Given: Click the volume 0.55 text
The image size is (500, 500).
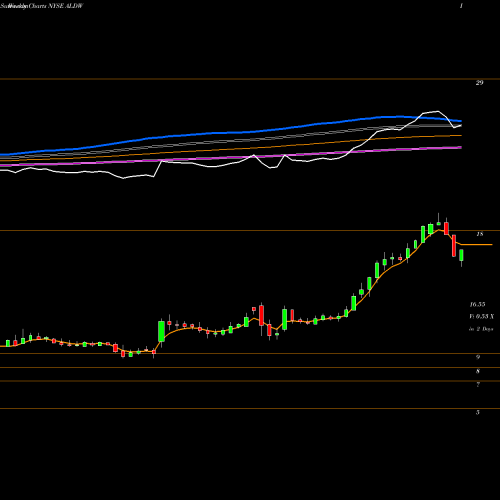Looking at the screenshot, I should [482, 316].
